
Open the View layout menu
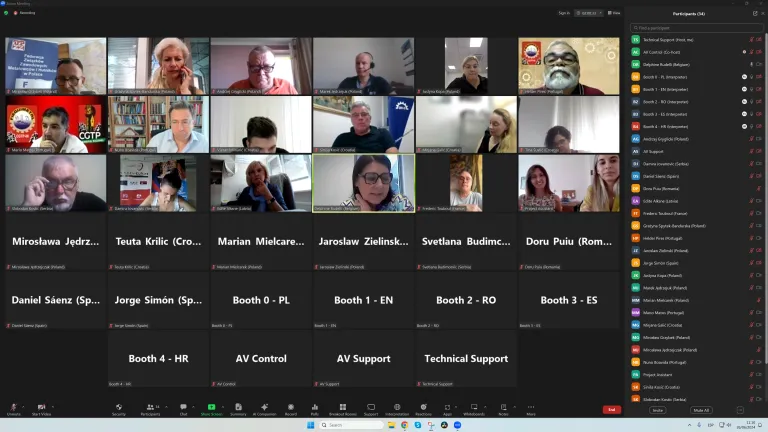click(614, 13)
